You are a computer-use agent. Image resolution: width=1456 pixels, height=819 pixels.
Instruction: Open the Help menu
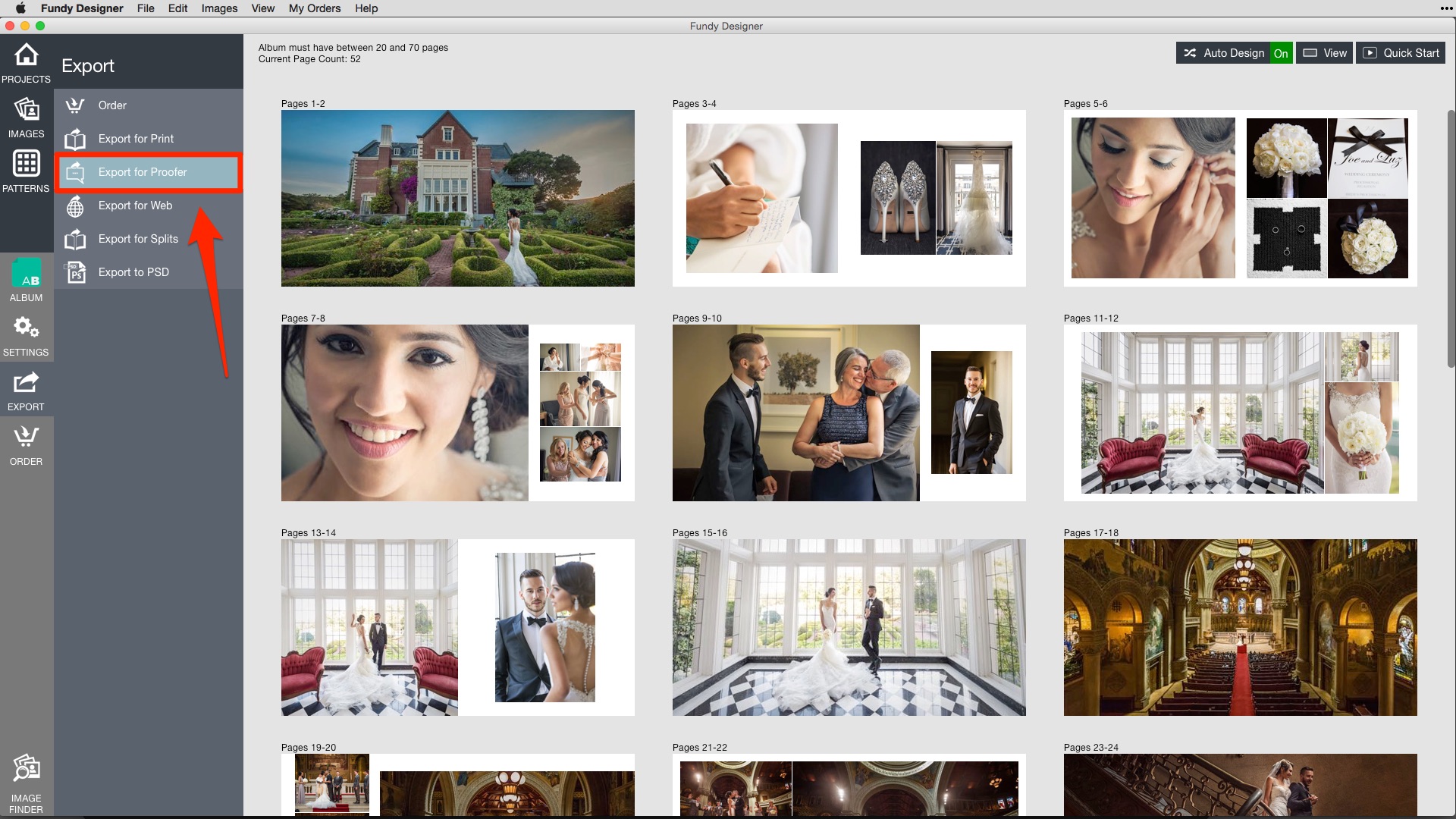pos(366,8)
